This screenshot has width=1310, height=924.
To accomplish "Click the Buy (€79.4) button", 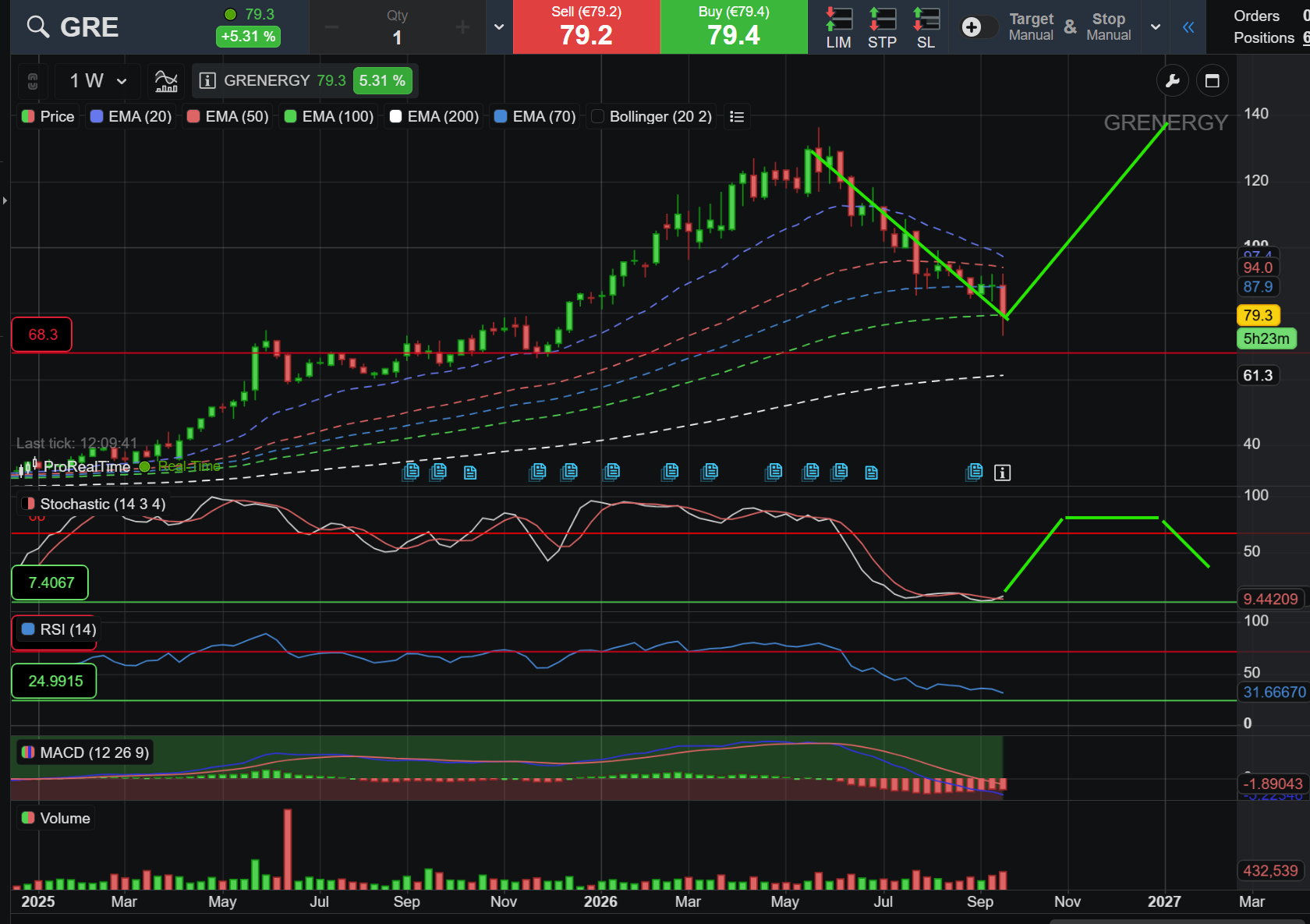I will [x=734, y=27].
